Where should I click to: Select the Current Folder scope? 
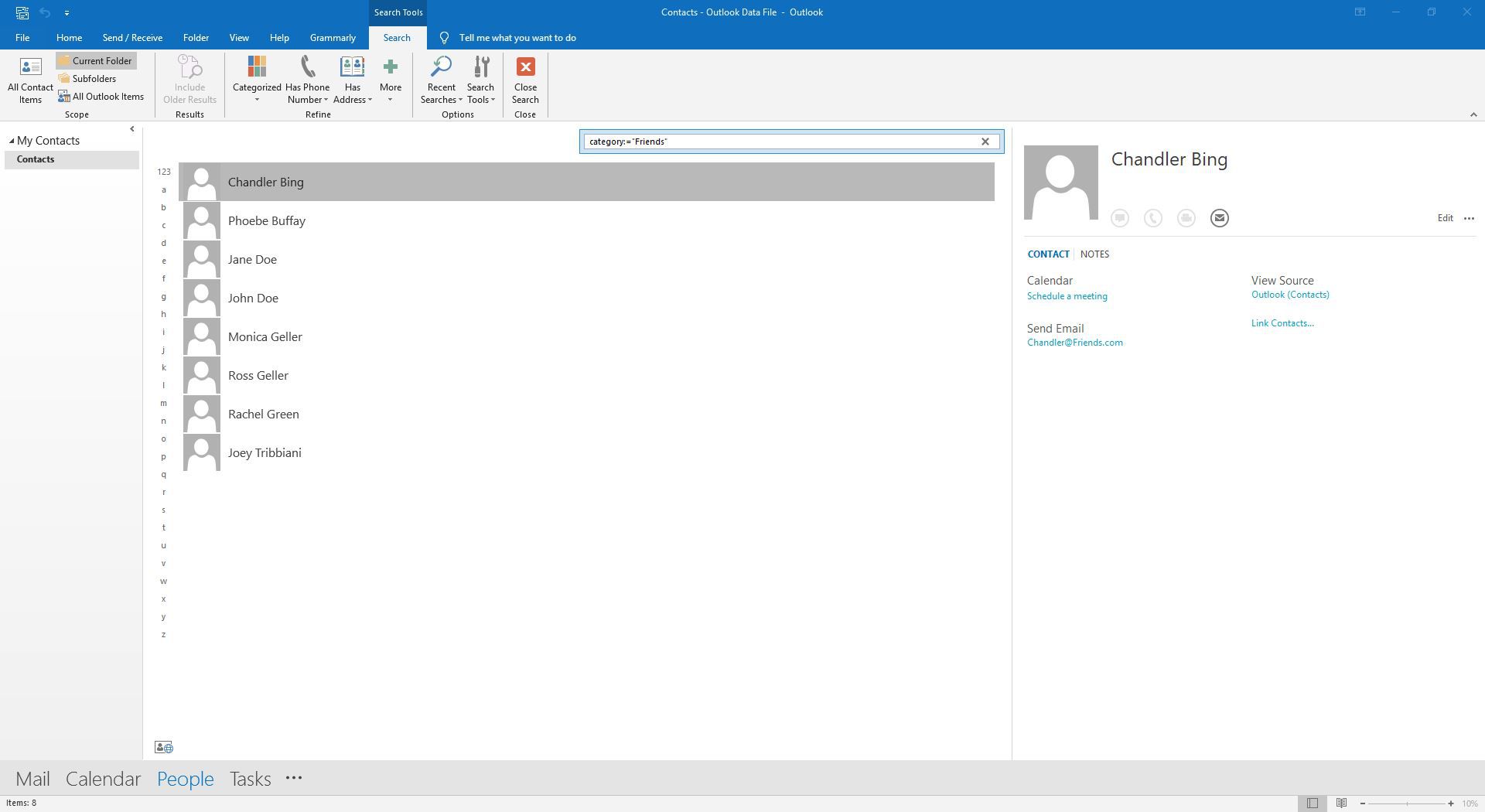coord(96,61)
